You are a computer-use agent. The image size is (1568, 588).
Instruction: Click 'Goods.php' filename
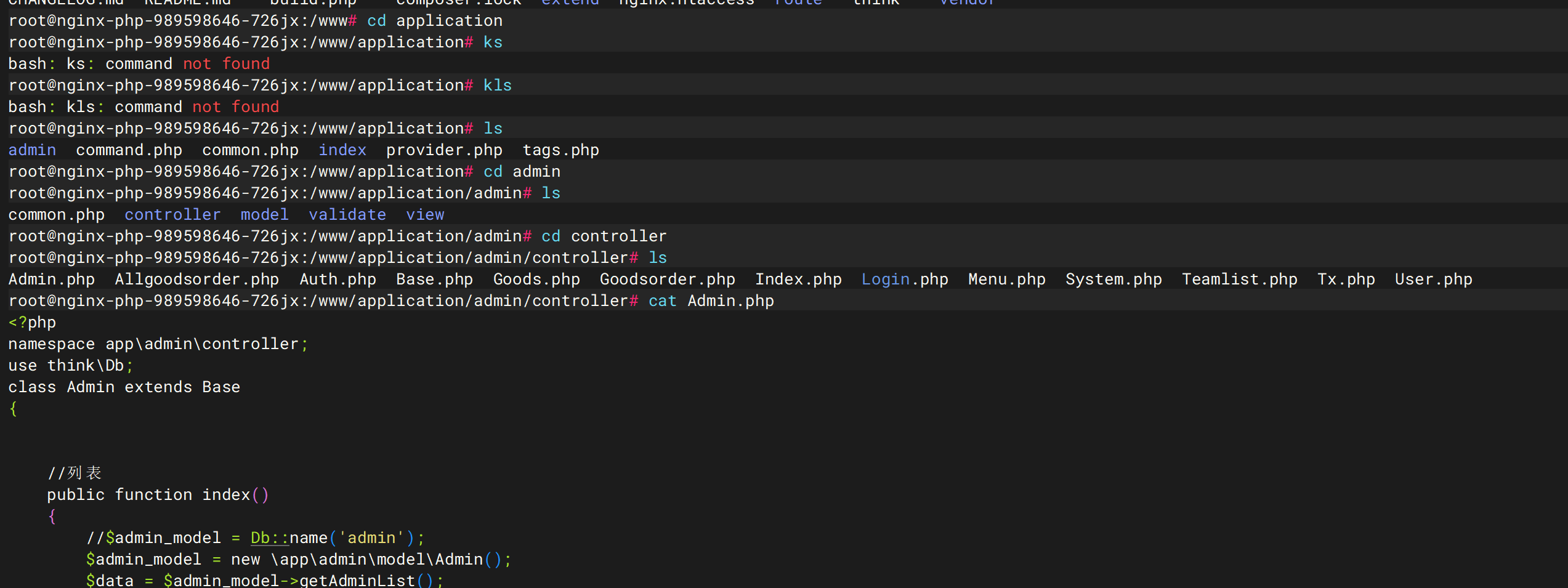536,279
